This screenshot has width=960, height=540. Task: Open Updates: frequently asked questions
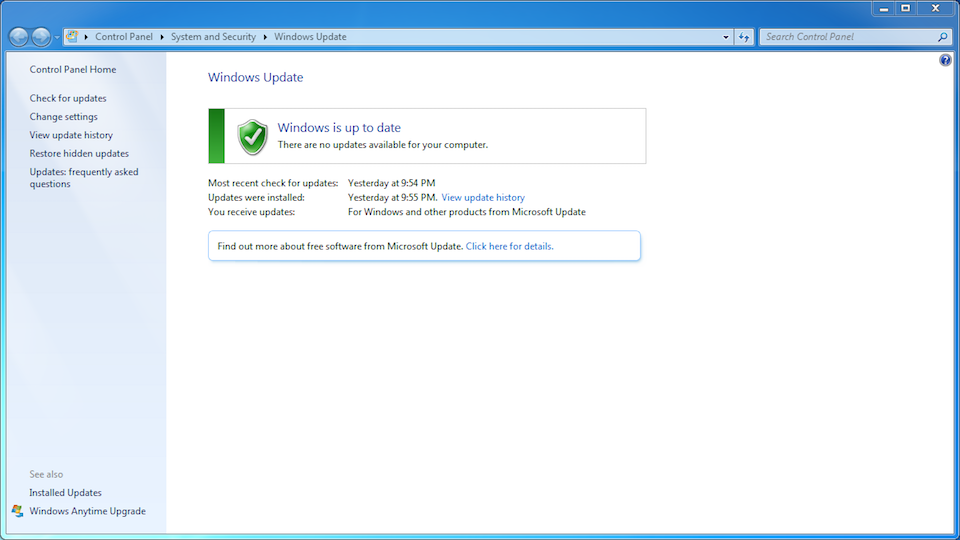tap(84, 178)
